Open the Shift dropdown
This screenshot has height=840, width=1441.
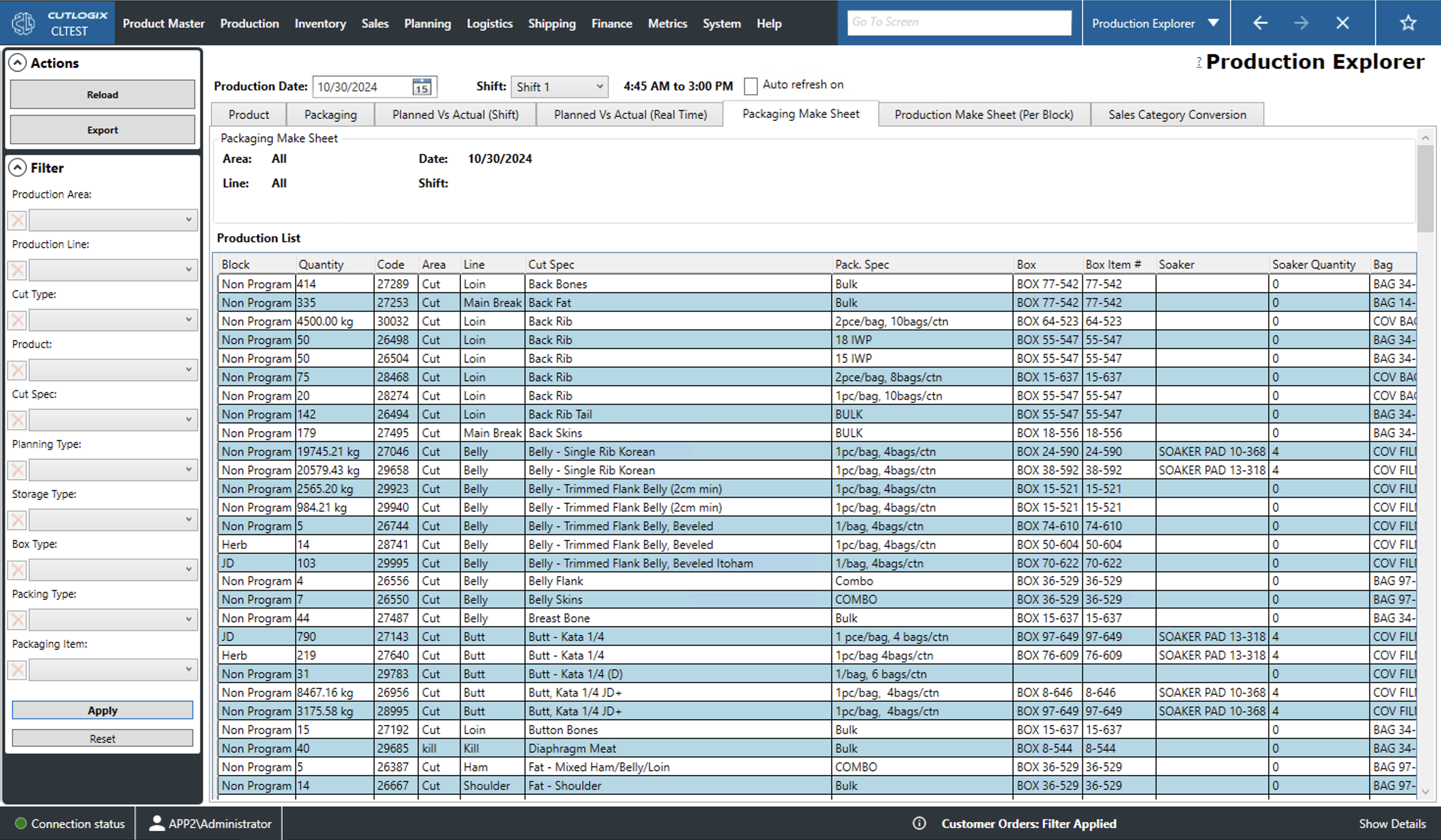coord(559,87)
